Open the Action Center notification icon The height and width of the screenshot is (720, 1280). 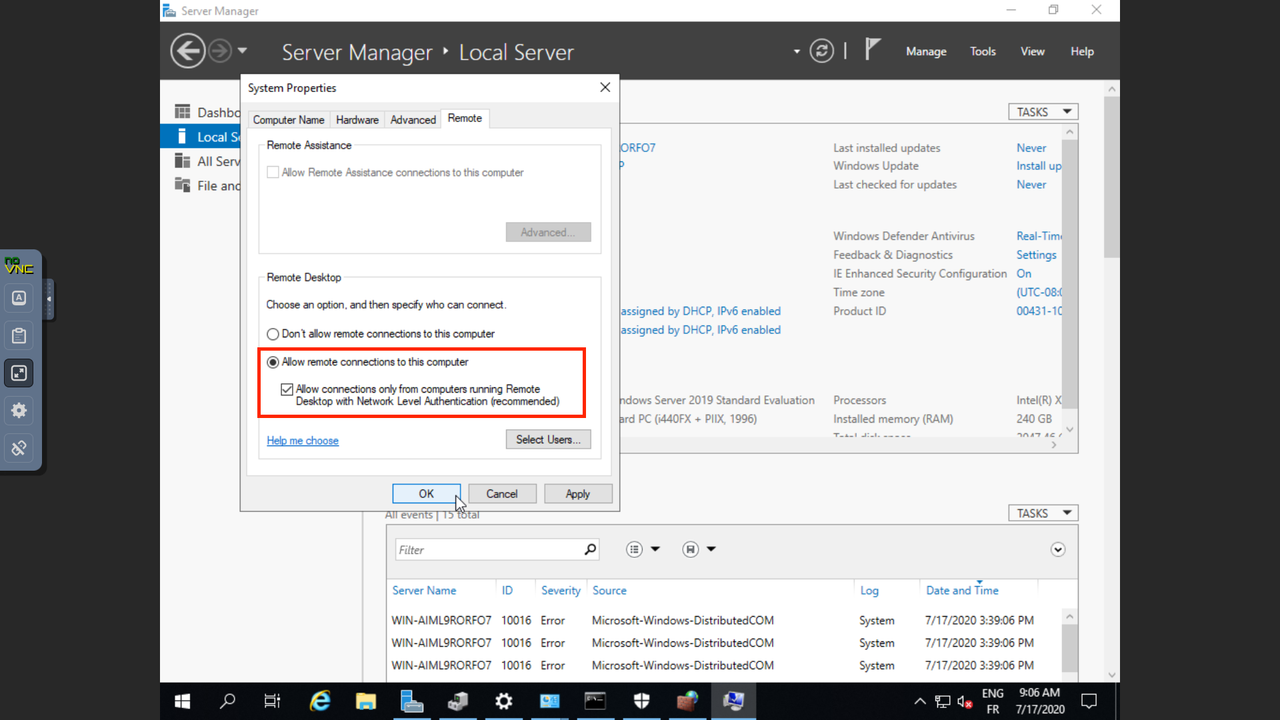click(1090, 701)
